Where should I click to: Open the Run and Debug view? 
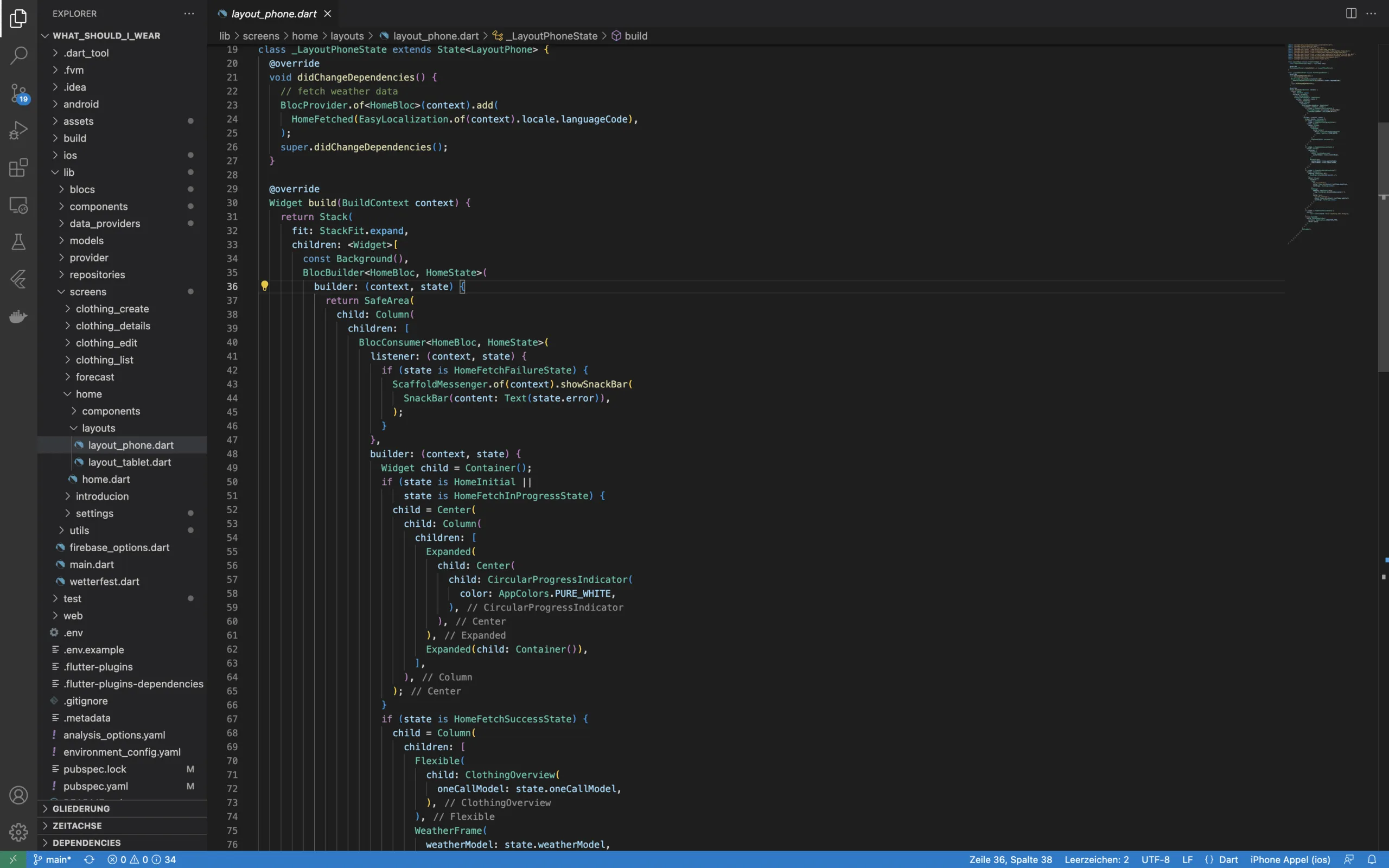(17, 130)
